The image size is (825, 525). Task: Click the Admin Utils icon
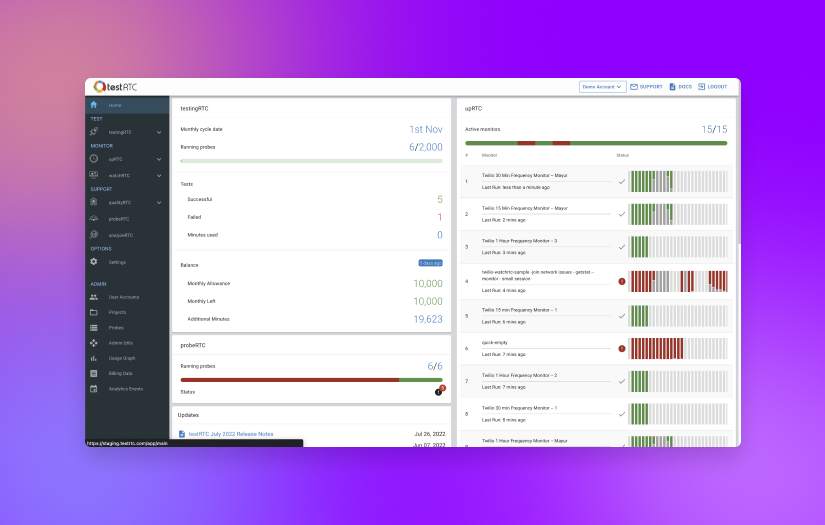point(94,342)
